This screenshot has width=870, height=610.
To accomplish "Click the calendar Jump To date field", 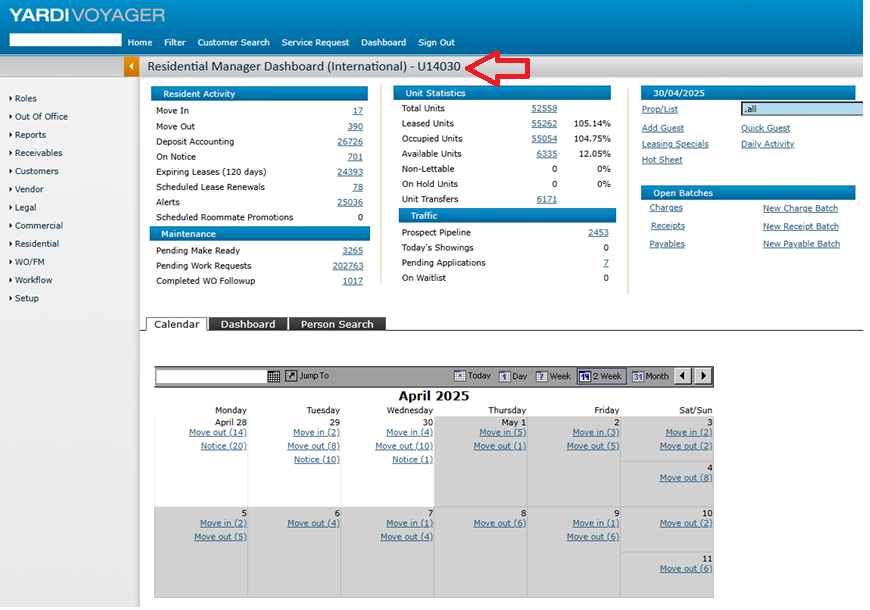I will 210,376.
